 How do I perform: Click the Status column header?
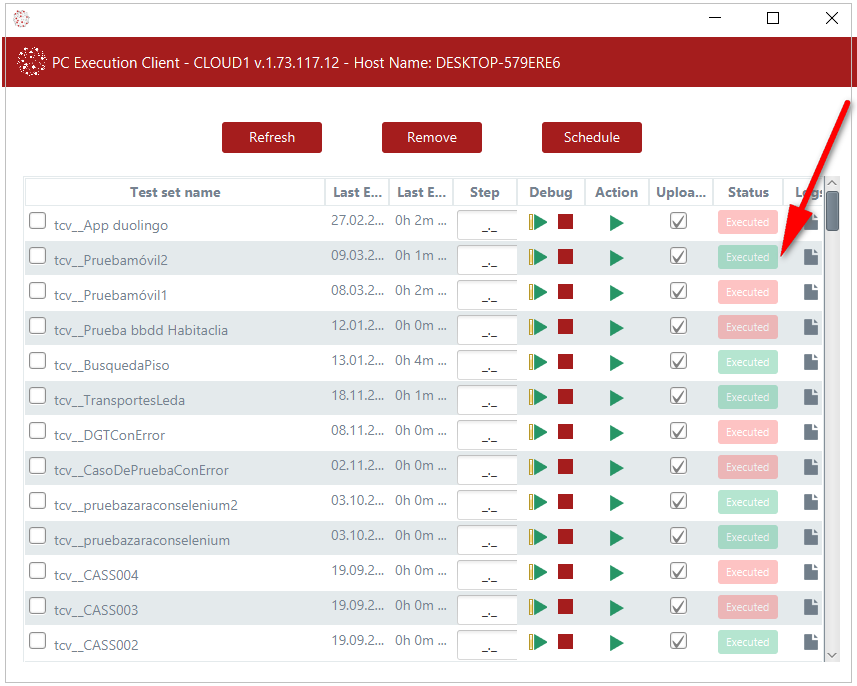(x=748, y=192)
